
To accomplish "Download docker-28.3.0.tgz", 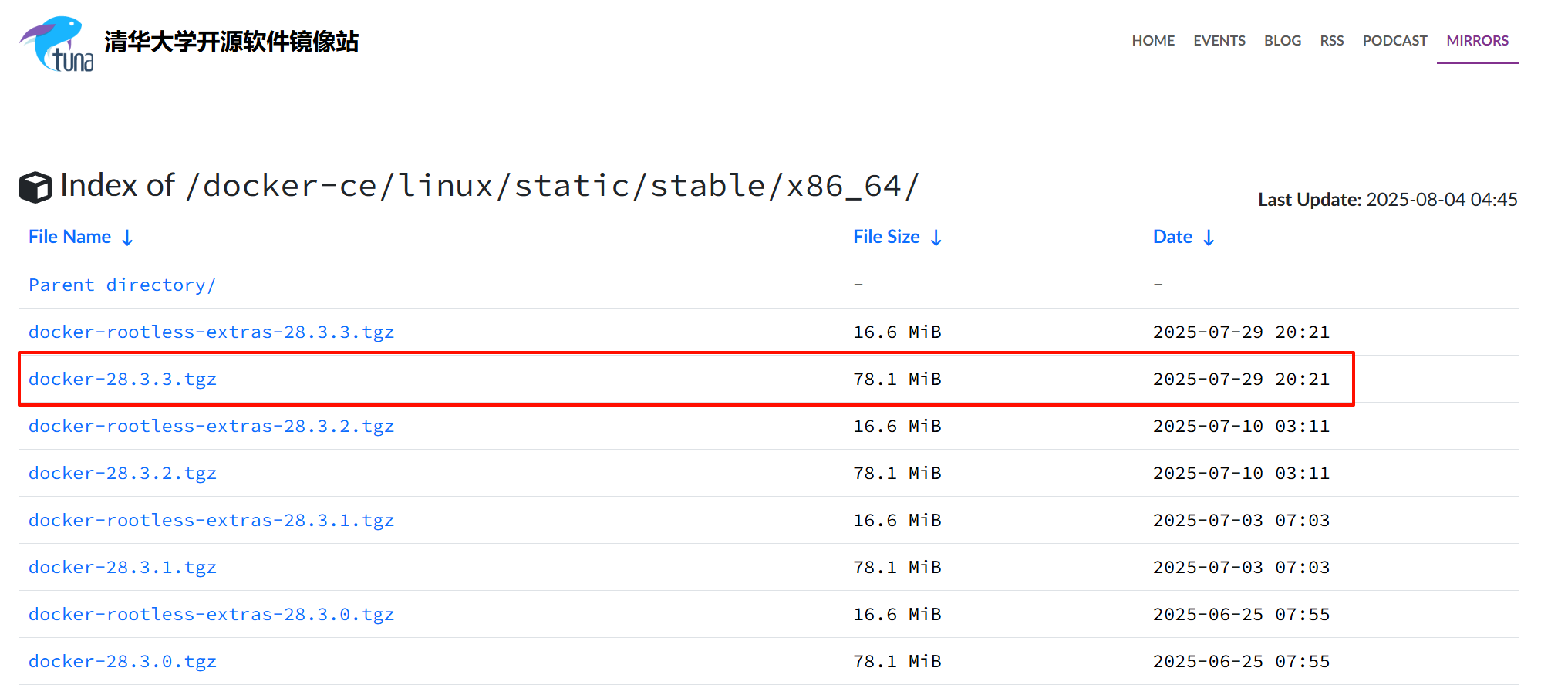I will click(x=123, y=662).
